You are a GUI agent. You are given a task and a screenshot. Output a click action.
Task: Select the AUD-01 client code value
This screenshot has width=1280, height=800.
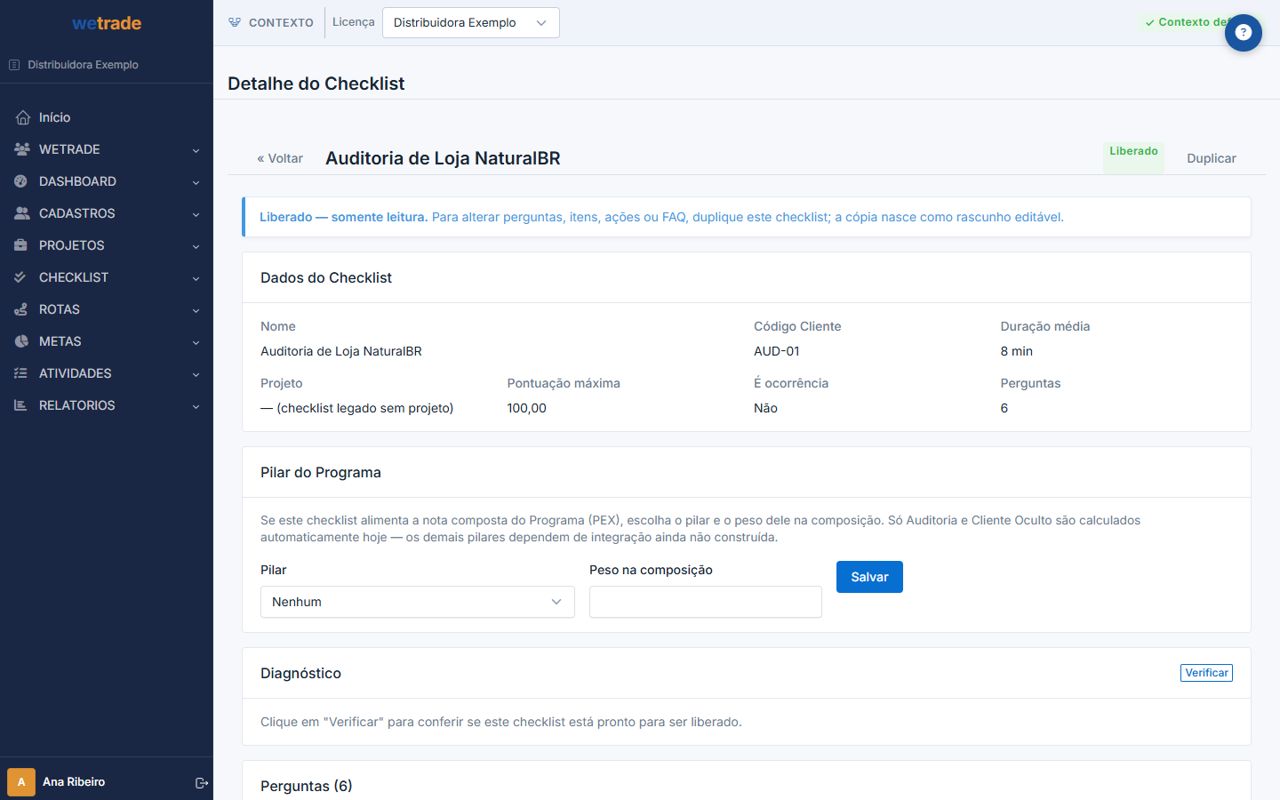click(777, 351)
